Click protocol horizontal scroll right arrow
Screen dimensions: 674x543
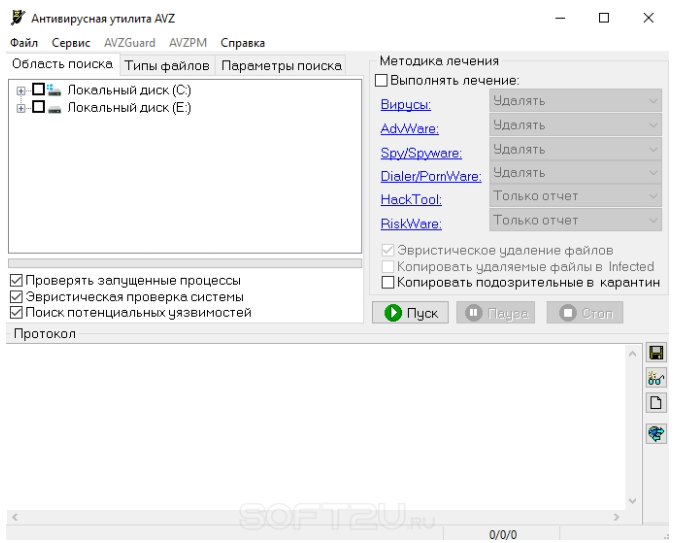click(616, 517)
